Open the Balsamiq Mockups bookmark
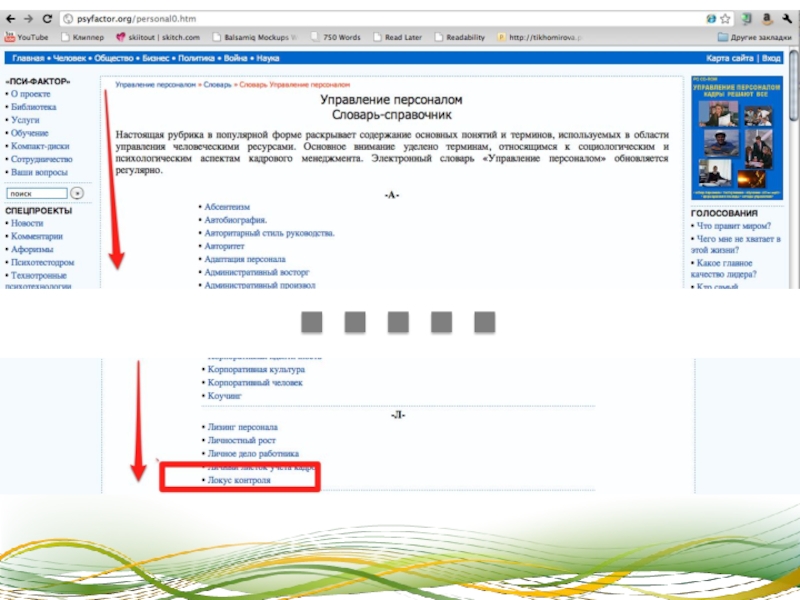 coord(255,37)
